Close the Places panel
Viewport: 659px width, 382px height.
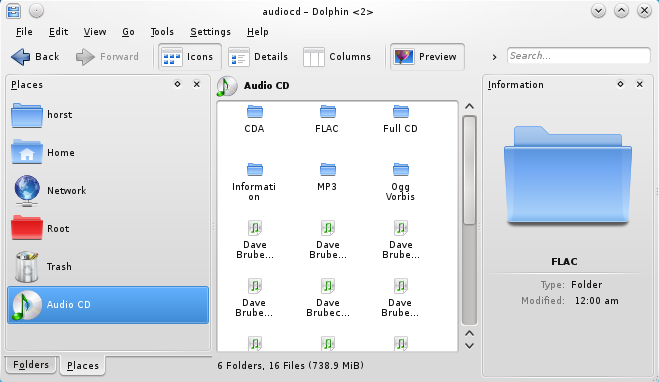[x=197, y=84]
